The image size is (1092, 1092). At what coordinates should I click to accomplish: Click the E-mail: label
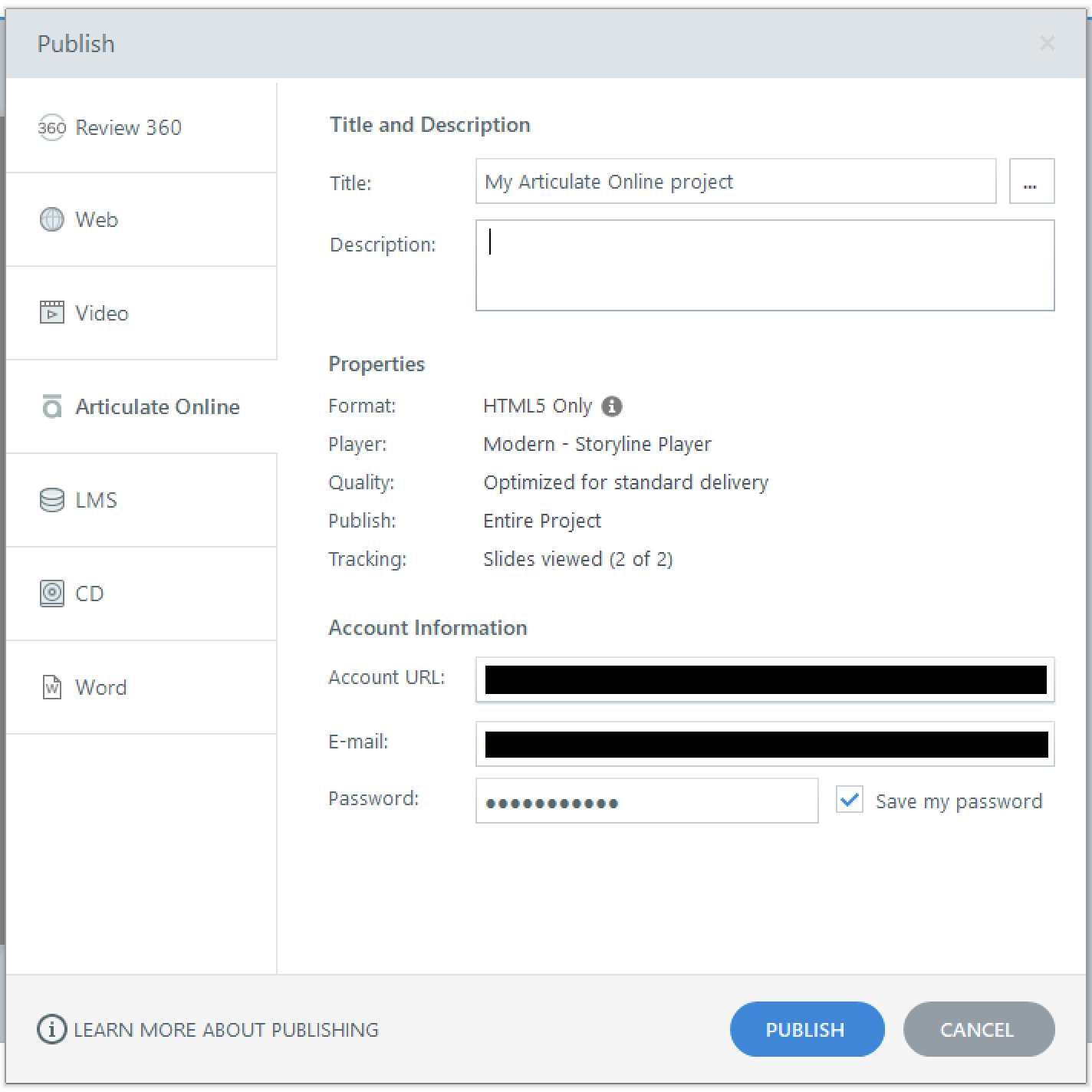click(358, 742)
